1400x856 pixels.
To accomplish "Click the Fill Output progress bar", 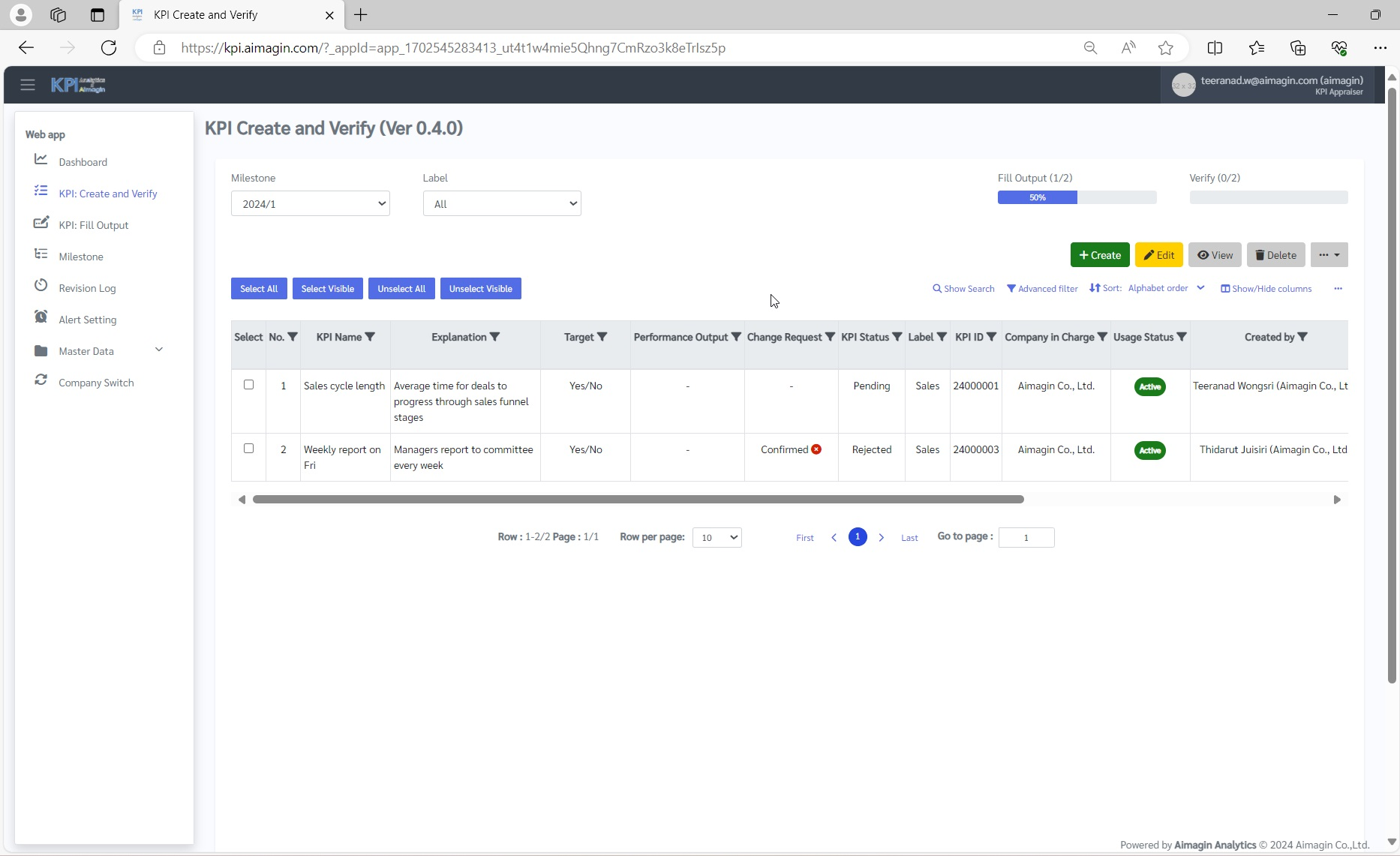I will 1077,197.
